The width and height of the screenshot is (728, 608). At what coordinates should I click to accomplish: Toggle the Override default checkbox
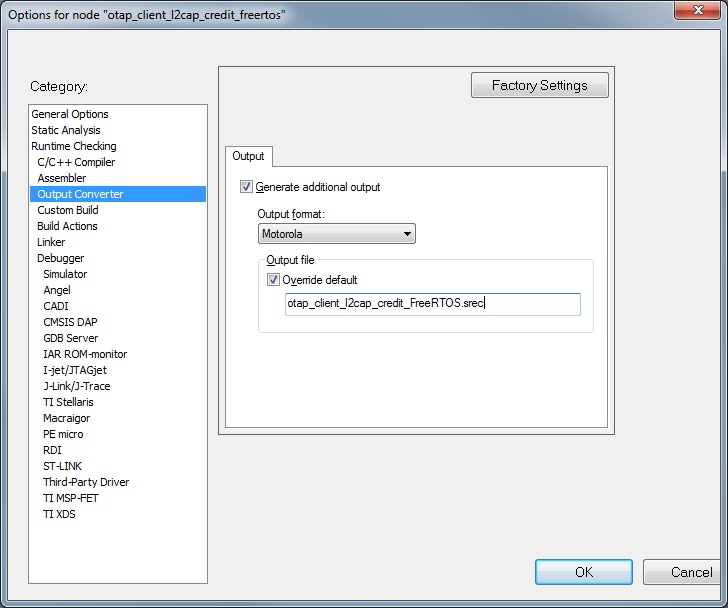tap(274, 280)
